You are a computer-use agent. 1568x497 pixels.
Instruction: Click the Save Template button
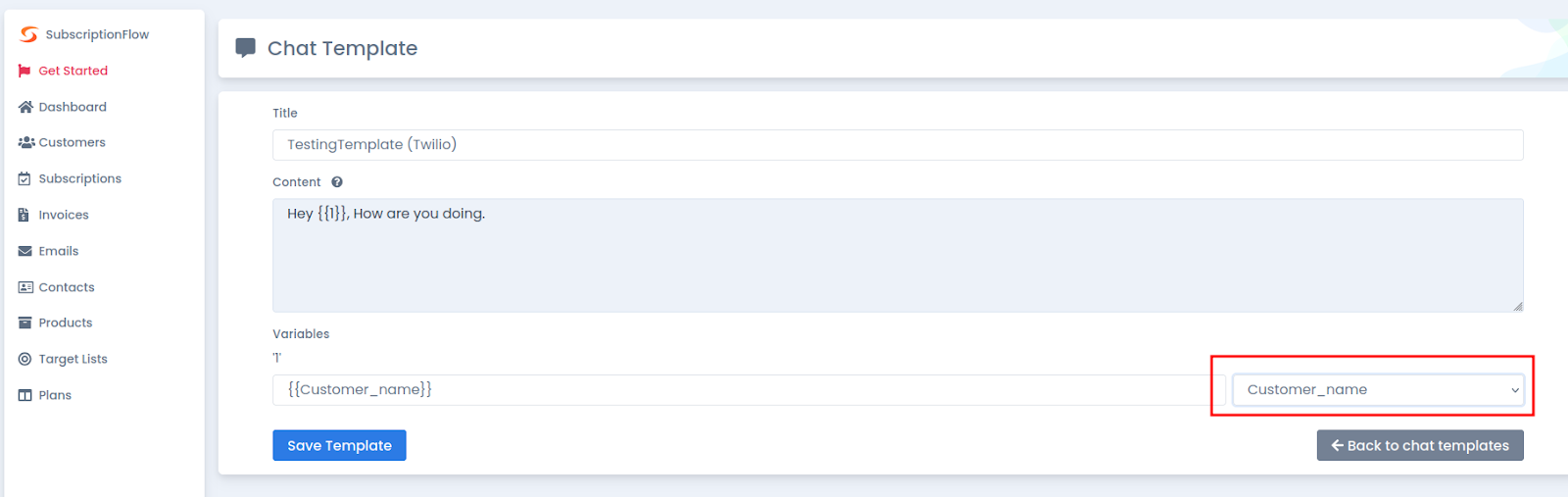(339, 445)
